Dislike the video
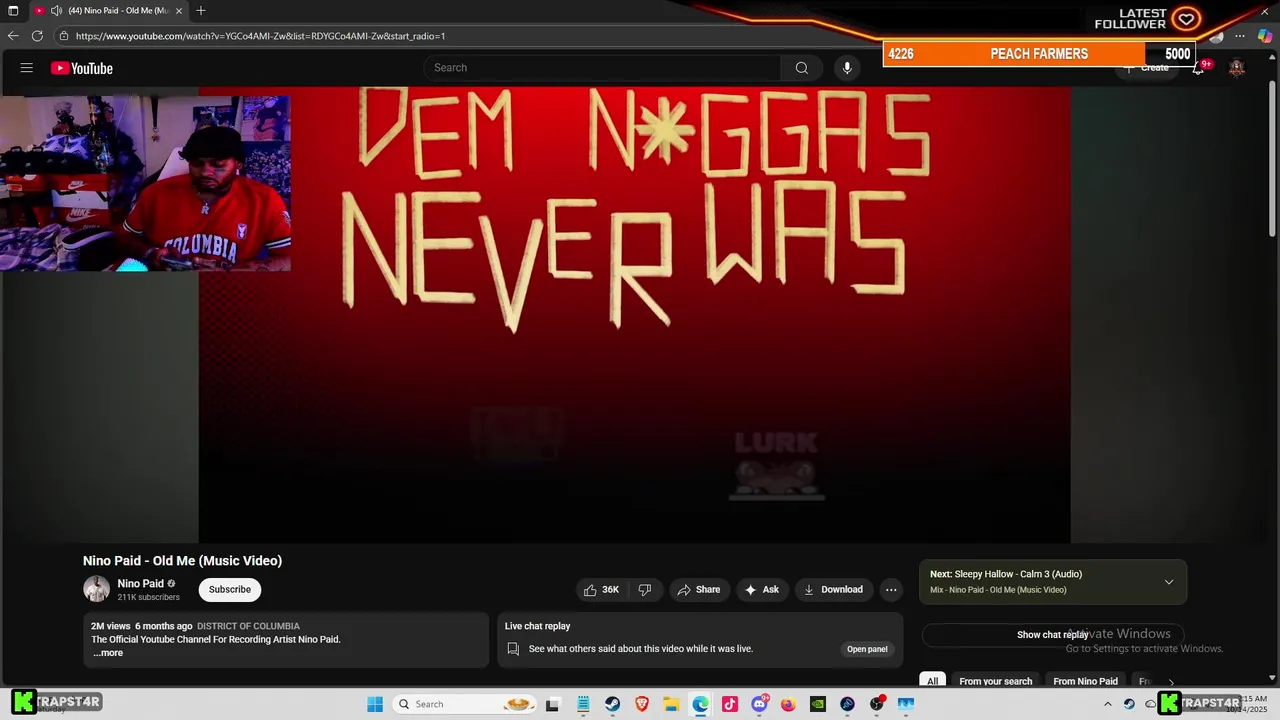This screenshot has height=720, width=1280. (645, 590)
